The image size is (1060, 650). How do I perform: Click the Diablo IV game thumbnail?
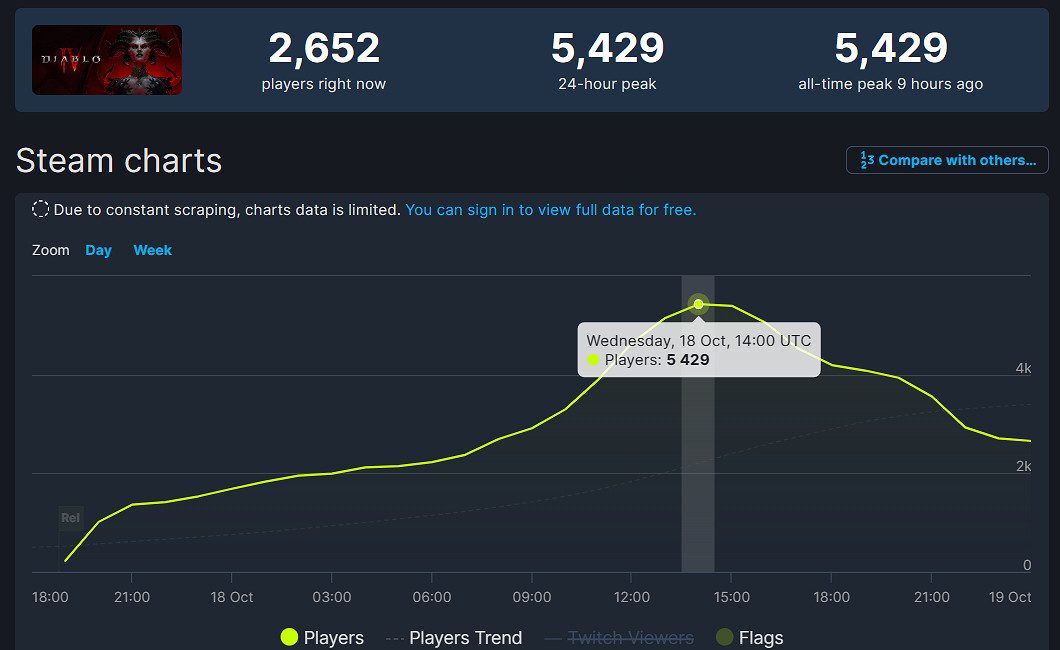pos(107,60)
